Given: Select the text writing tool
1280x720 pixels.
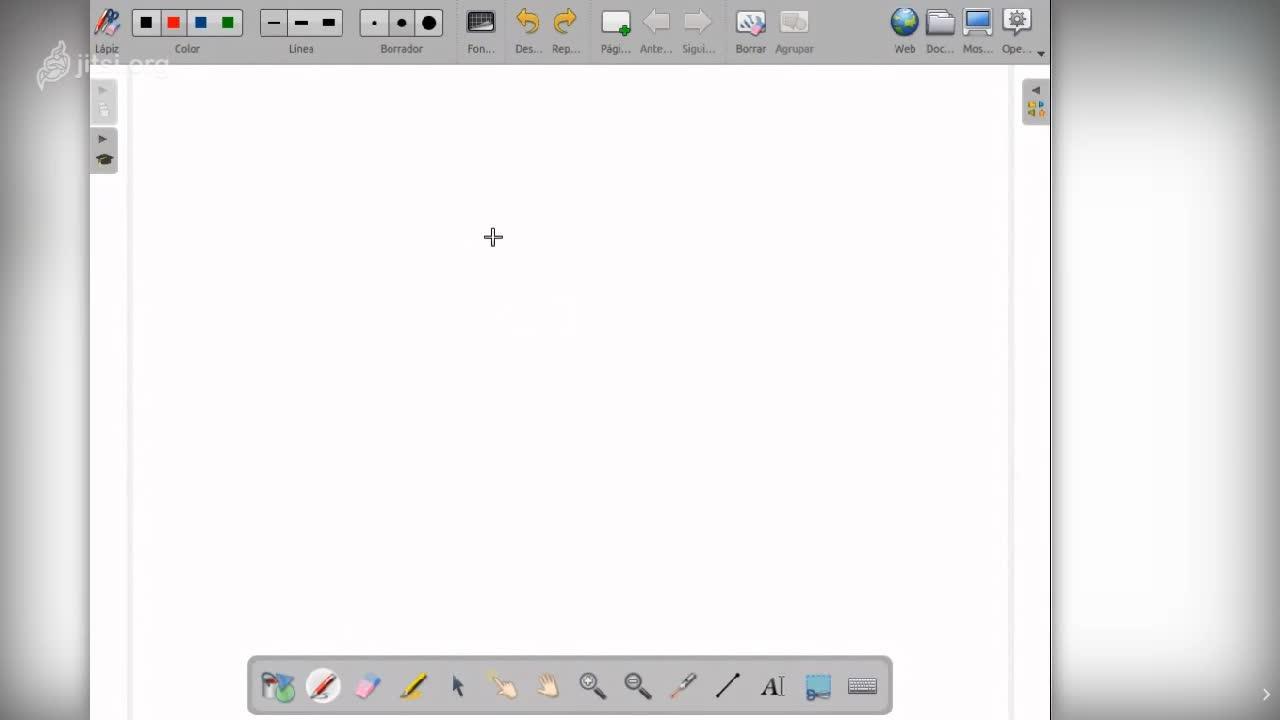Looking at the screenshot, I should pos(773,686).
